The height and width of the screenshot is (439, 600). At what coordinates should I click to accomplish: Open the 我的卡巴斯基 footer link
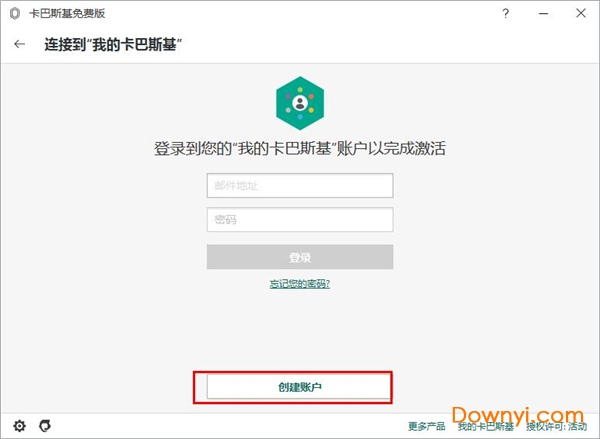pos(486,426)
